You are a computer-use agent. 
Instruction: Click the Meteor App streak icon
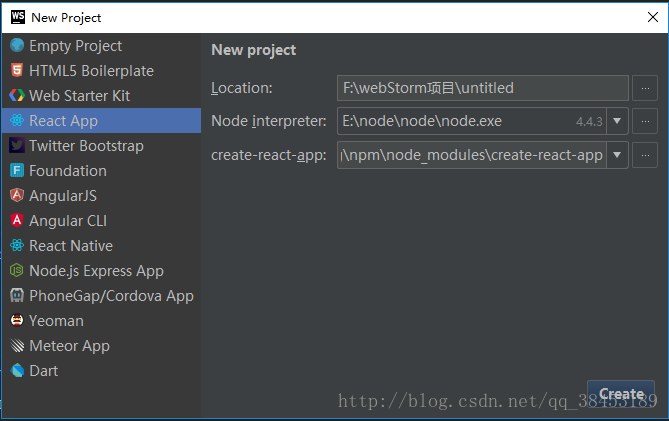(17, 345)
